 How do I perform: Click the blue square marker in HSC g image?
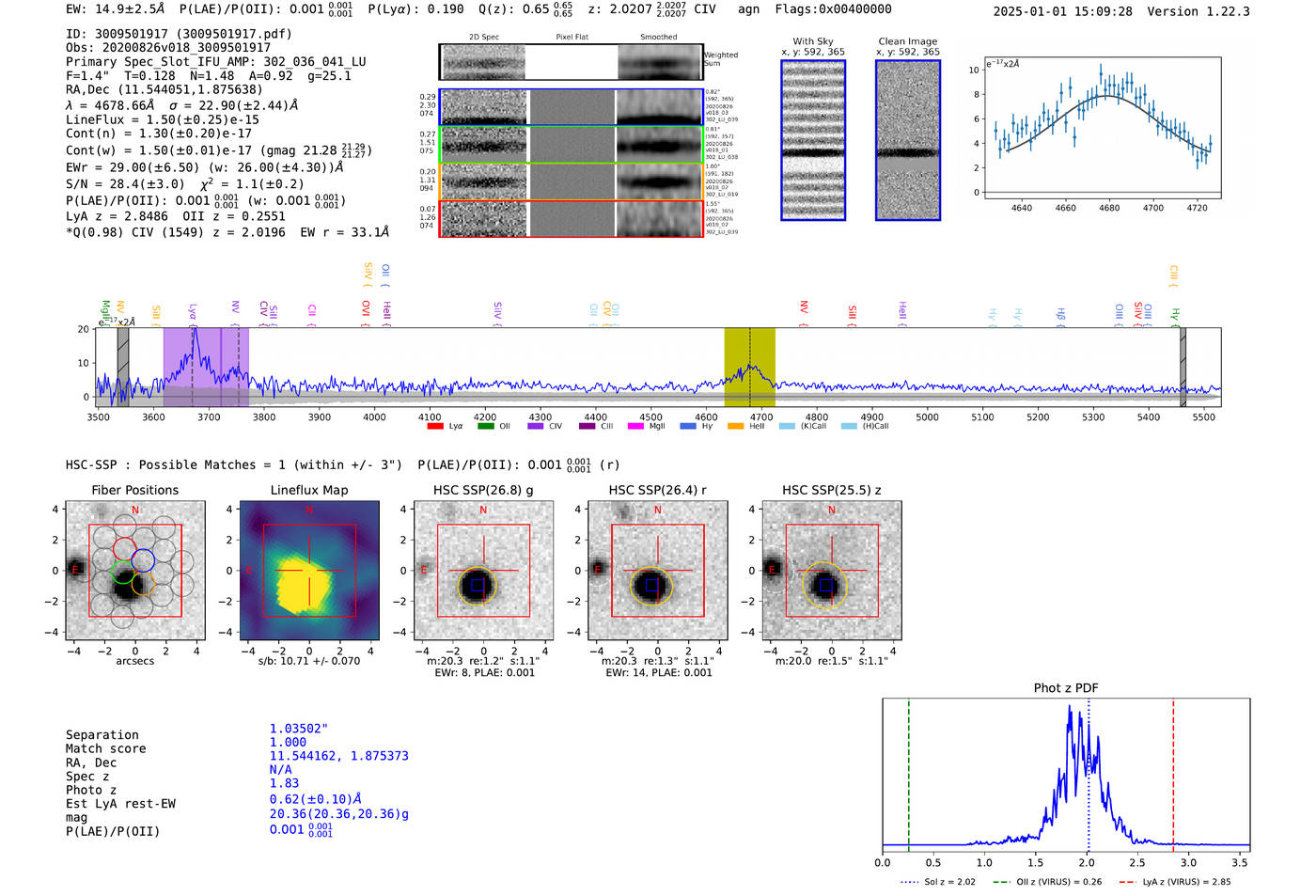point(478,585)
